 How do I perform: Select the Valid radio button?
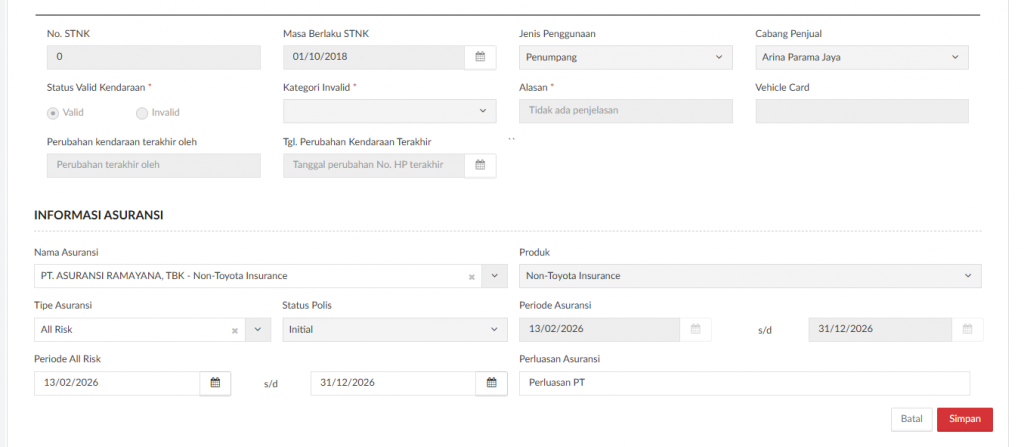pyautogui.click(x=54, y=112)
